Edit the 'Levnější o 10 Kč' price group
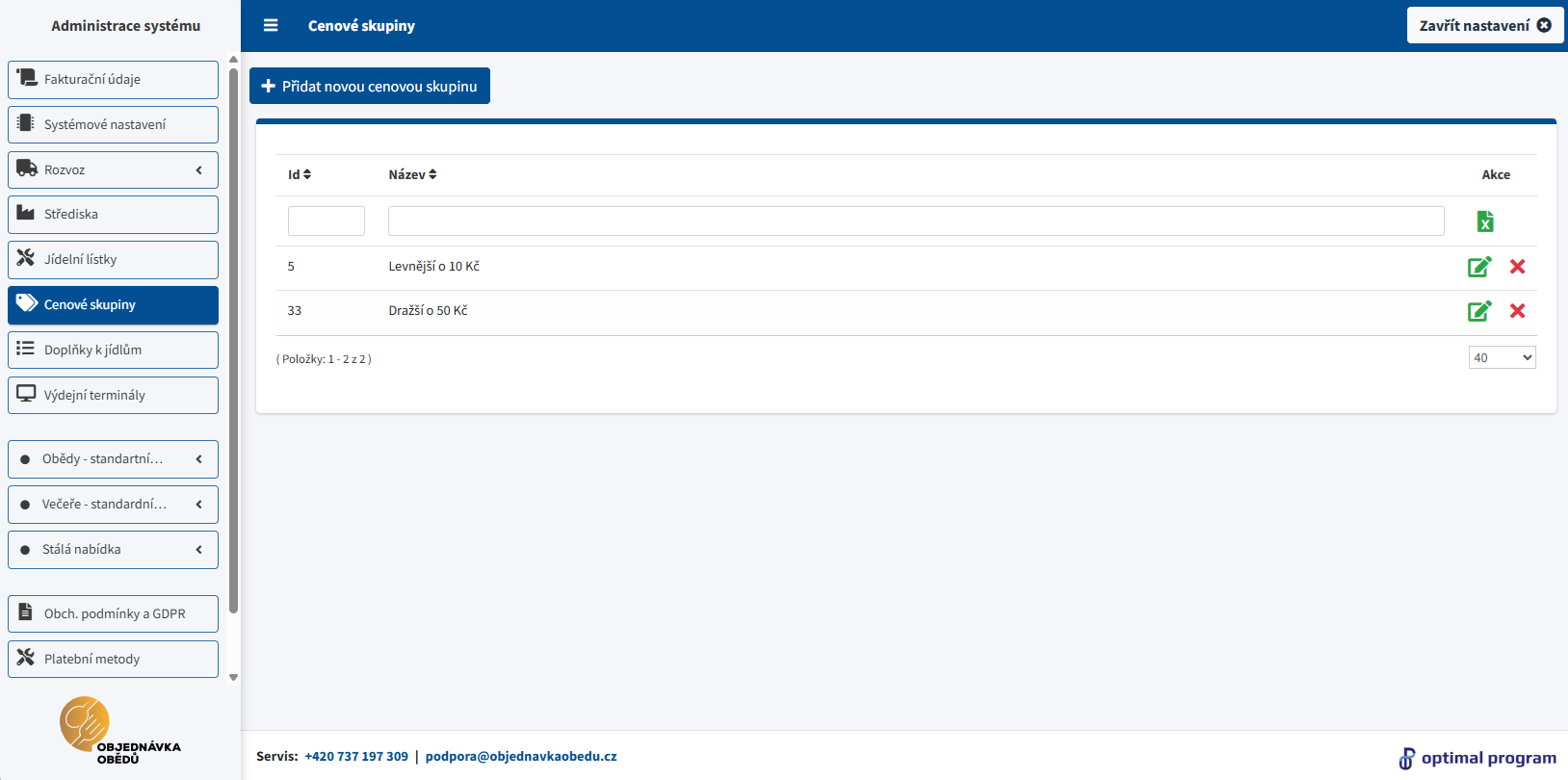1568x780 pixels. (1478, 267)
